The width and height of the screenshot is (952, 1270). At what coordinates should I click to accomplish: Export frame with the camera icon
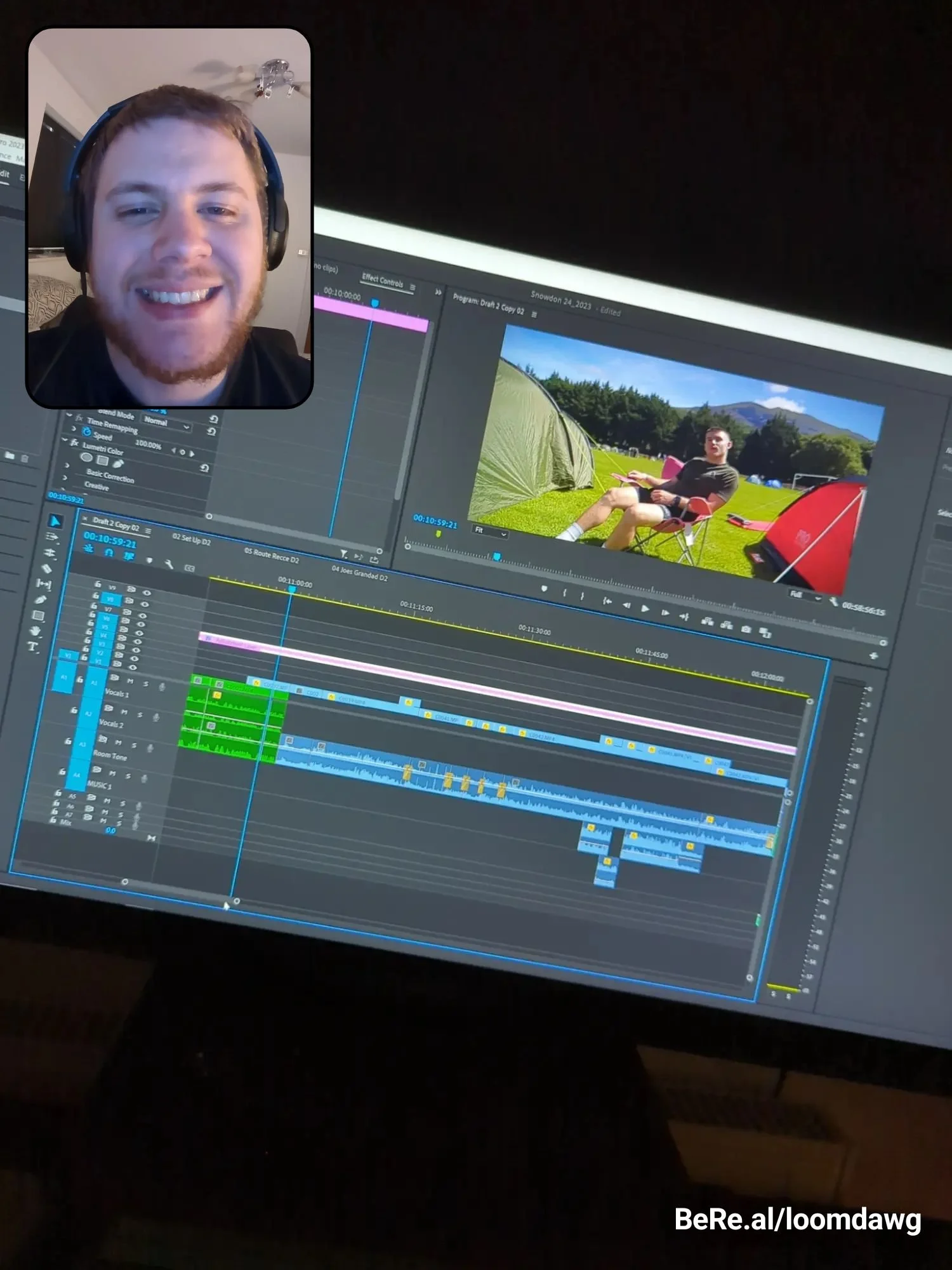pos(746,629)
